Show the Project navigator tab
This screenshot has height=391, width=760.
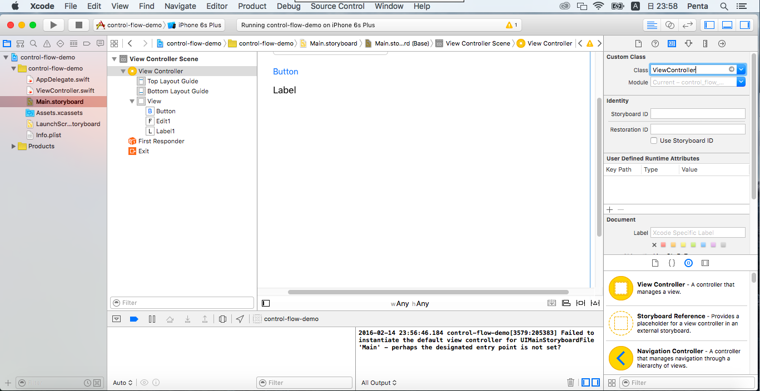click(x=7, y=43)
